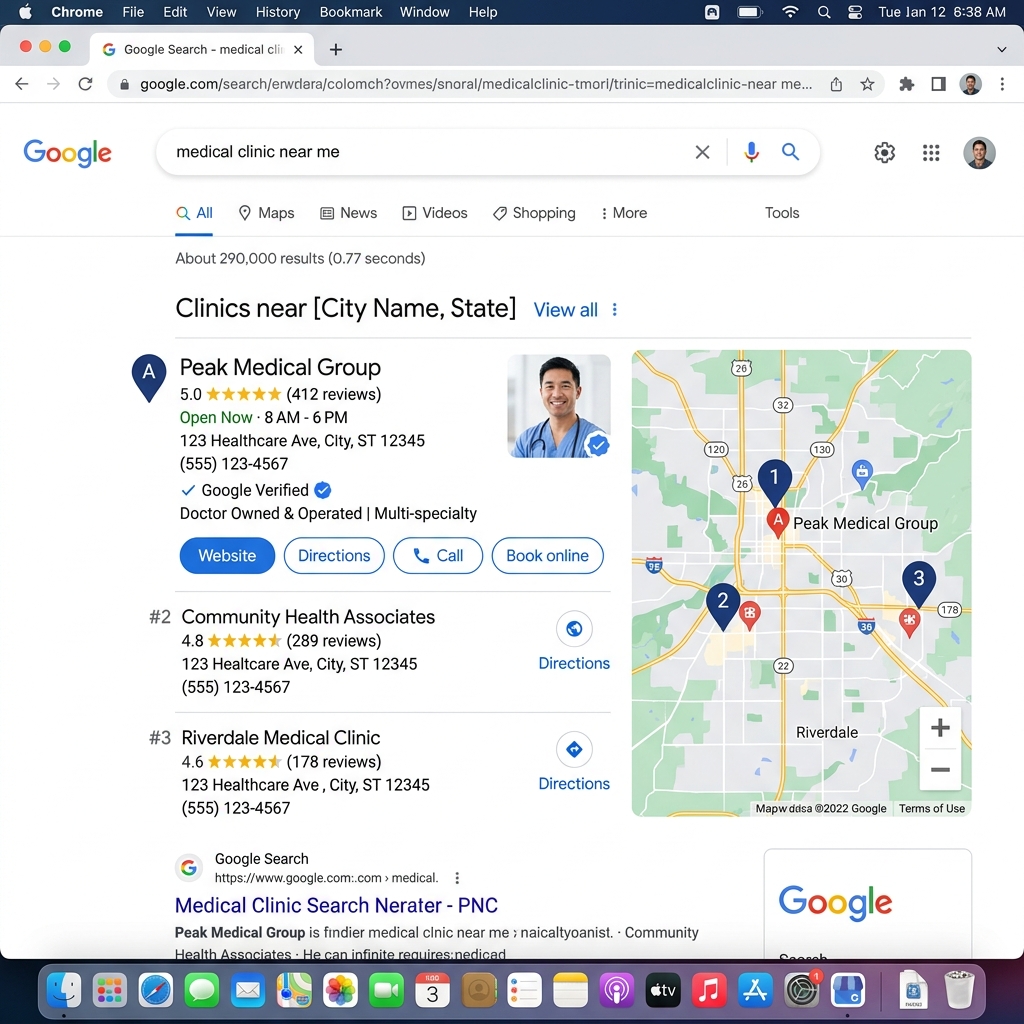Click map pin number 3
1024x1024 pixels.
click(919, 583)
